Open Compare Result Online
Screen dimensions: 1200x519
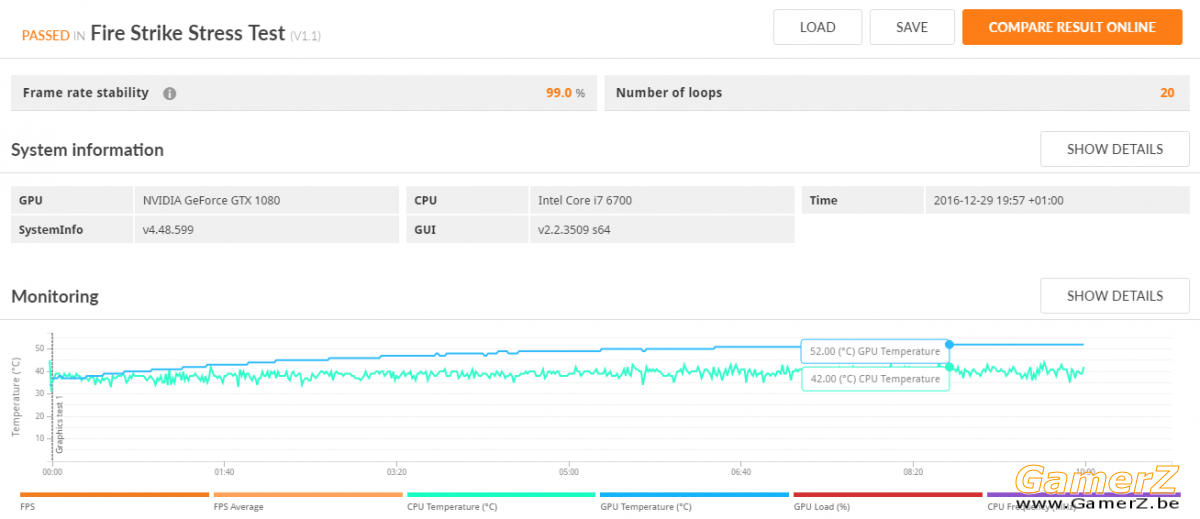coord(1072,27)
